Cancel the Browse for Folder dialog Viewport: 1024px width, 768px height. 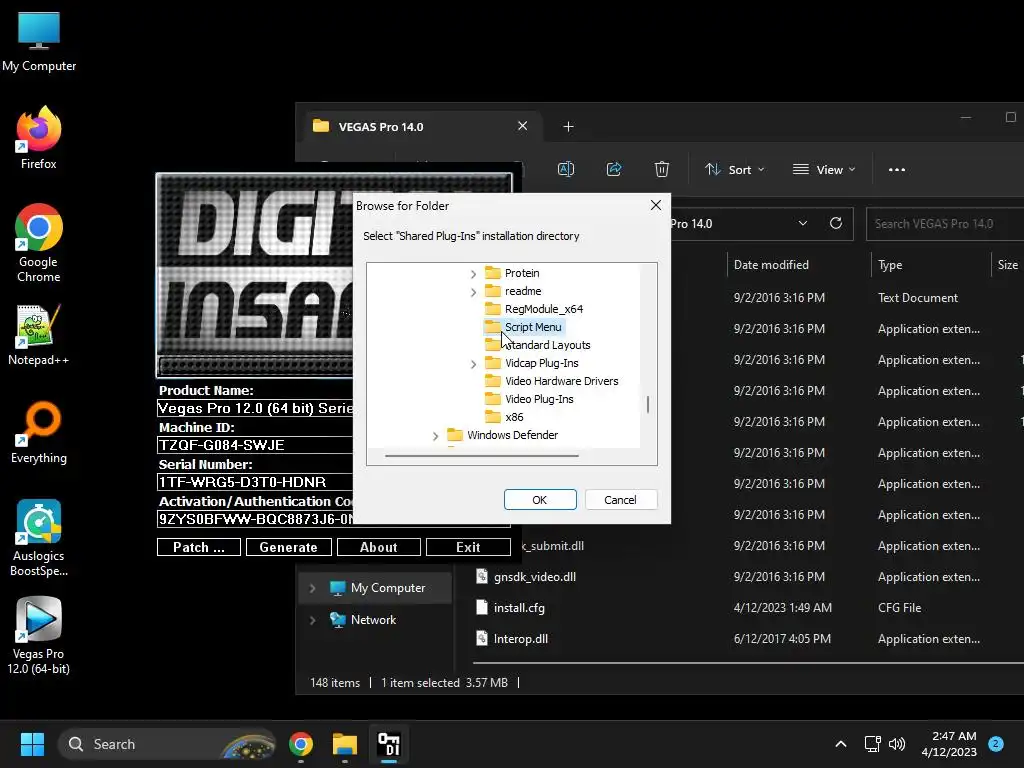[x=620, y=500]
